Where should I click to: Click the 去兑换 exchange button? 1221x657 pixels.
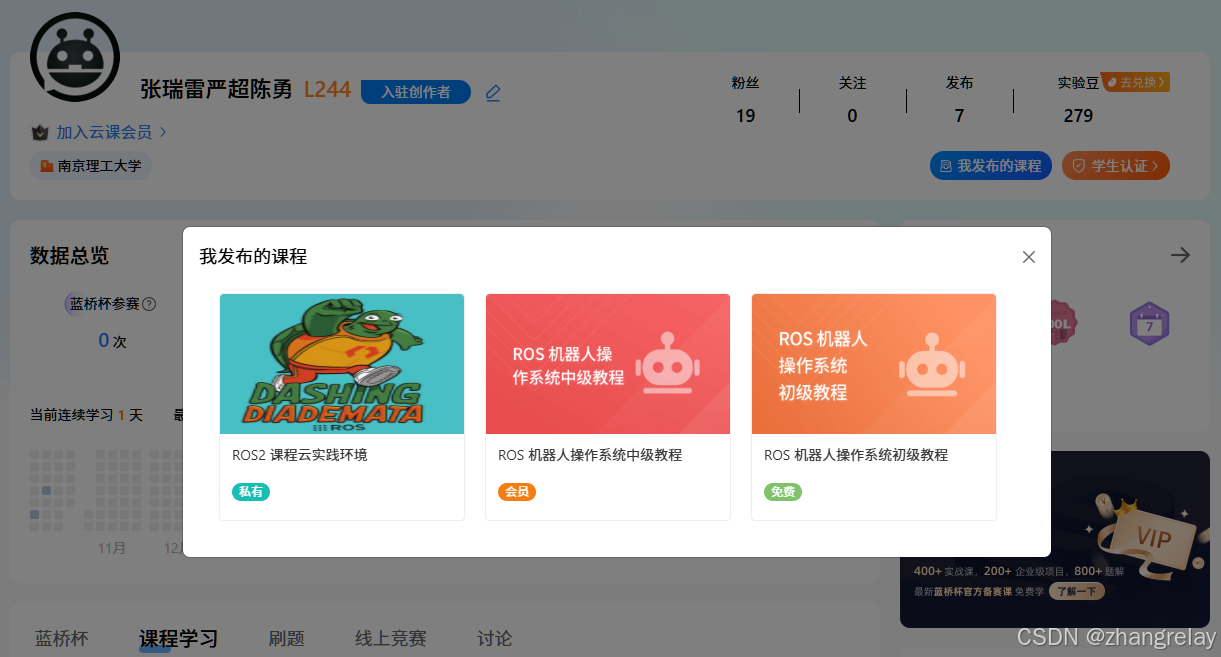pyautogui.click(x=1137, y=82)
